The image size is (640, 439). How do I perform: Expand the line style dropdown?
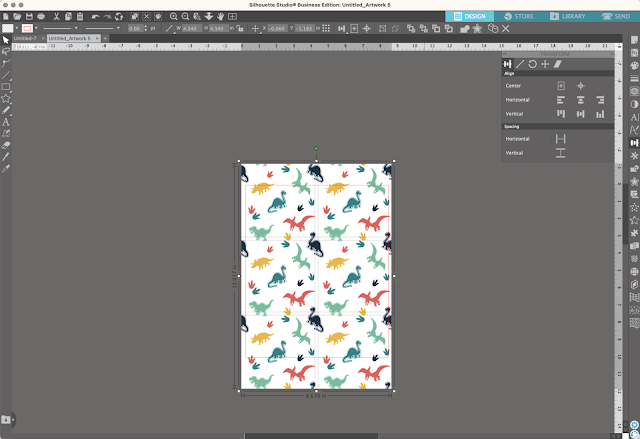point(76,28)
